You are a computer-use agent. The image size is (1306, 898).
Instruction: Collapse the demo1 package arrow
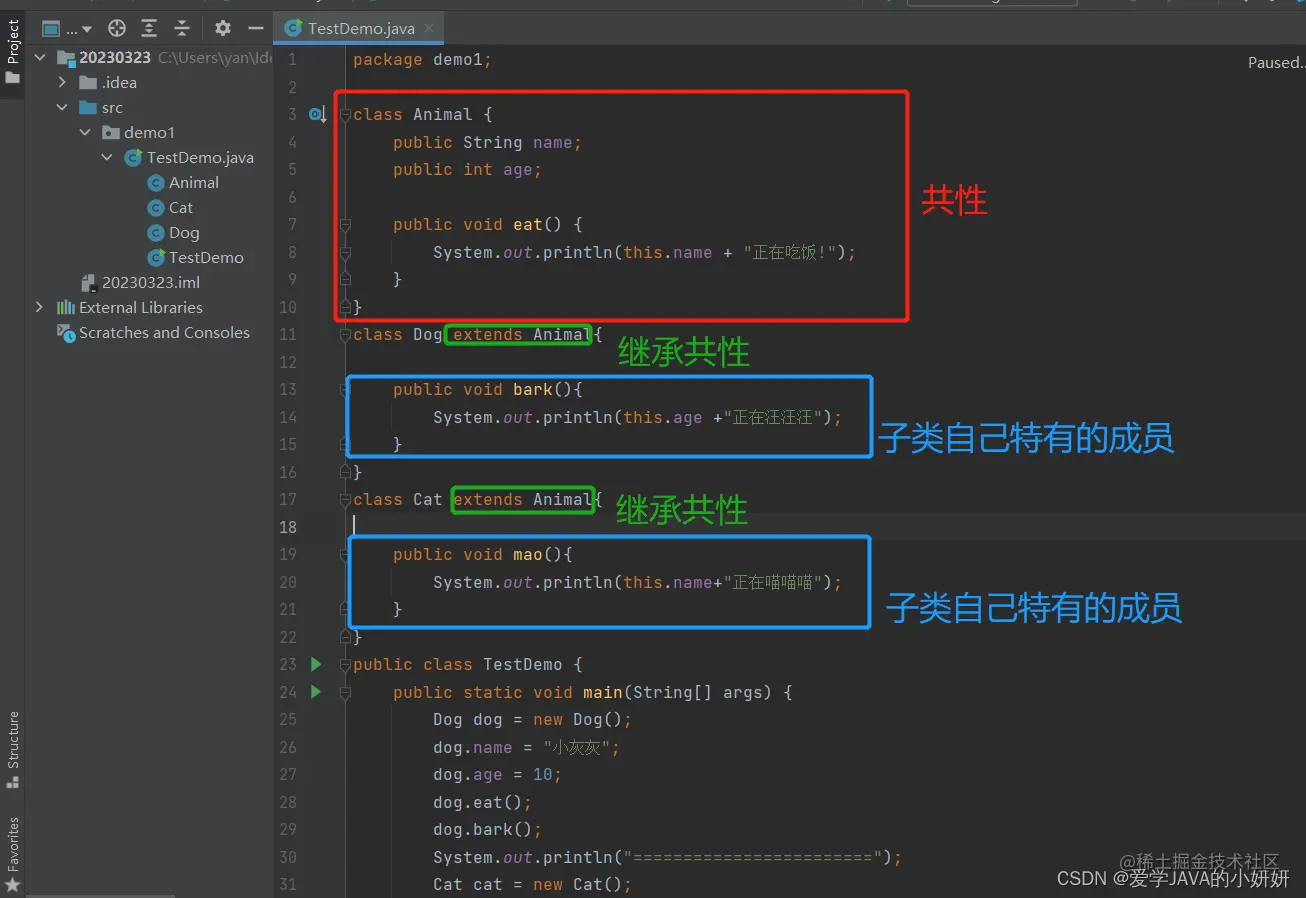point(84,132)
